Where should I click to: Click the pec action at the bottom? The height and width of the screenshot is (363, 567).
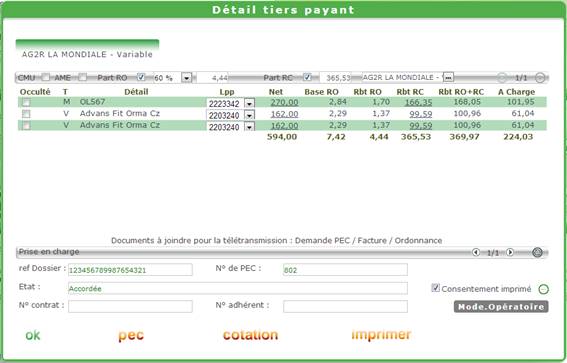131,335
